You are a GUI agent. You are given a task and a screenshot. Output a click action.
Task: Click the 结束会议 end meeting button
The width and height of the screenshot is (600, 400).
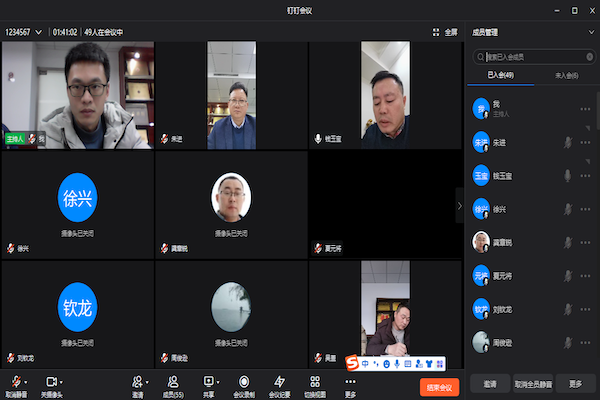439,386
